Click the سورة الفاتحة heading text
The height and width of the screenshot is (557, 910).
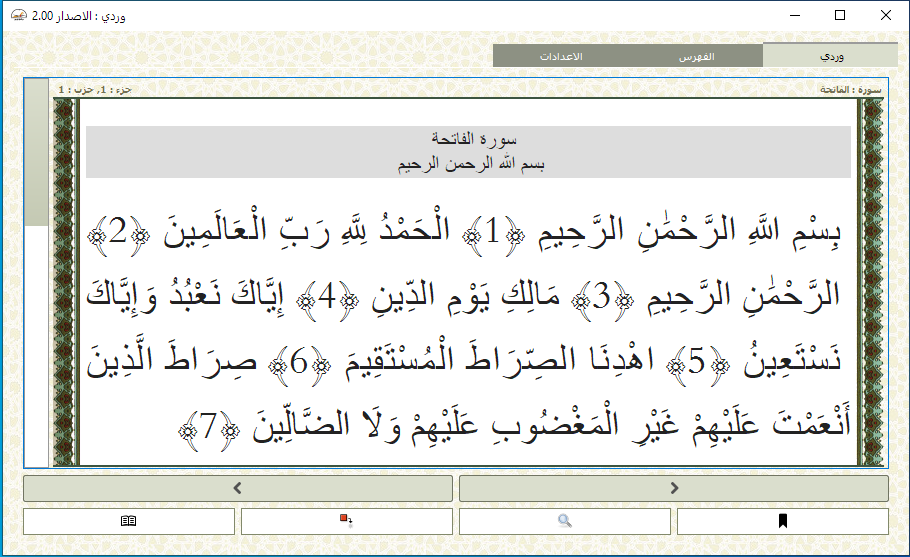click(x=474, y=139)
